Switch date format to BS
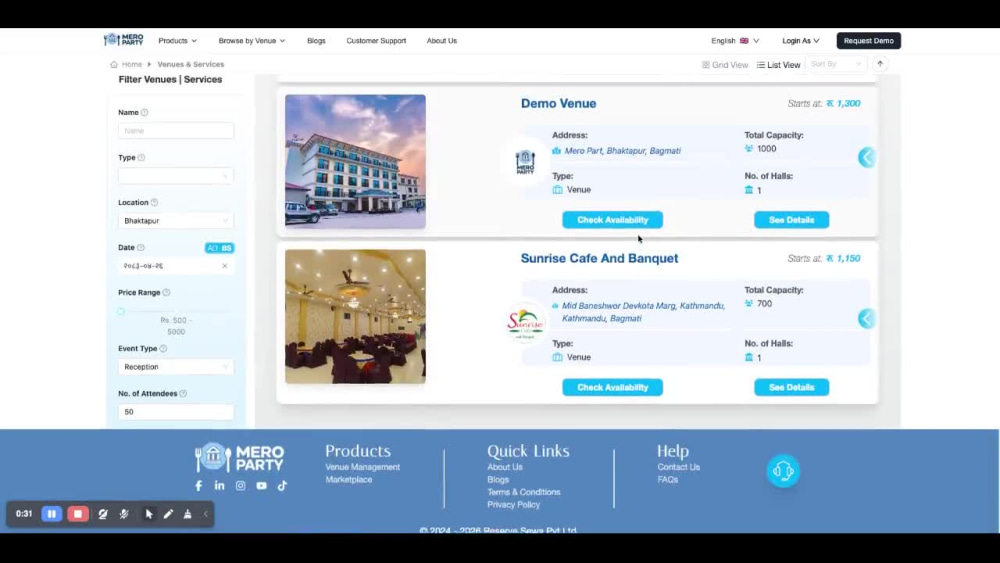 tap(226, 248)
